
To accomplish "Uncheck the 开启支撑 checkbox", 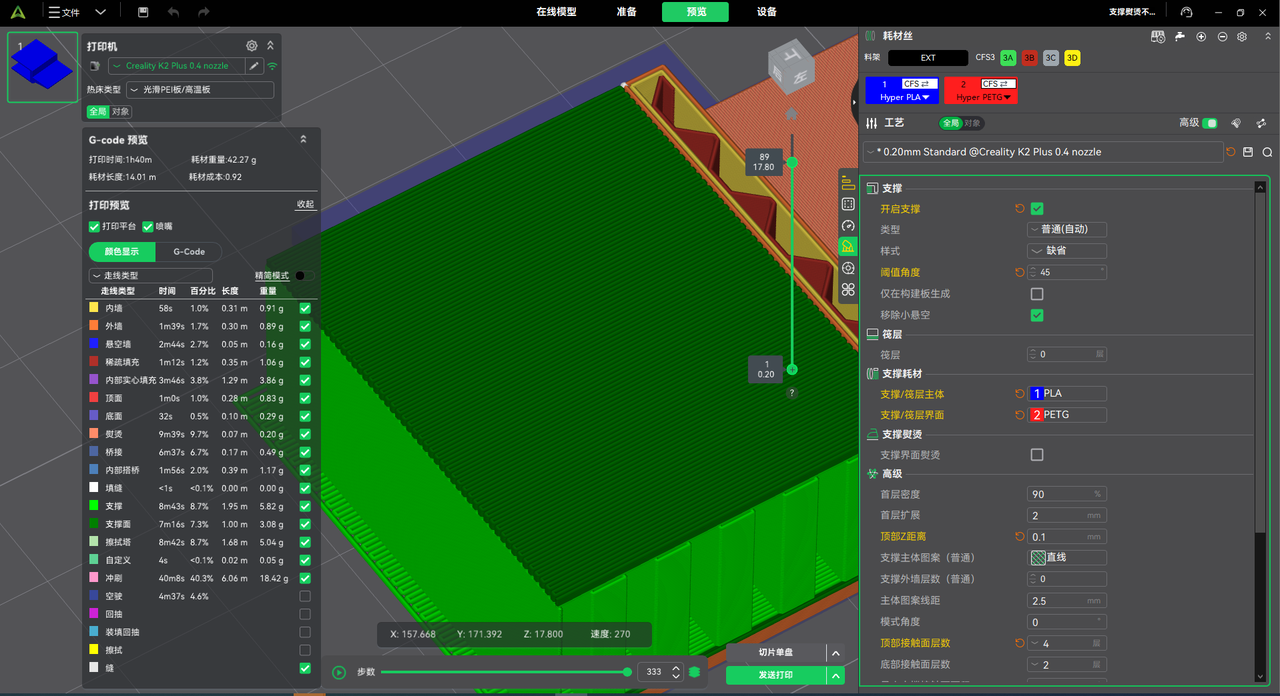I will tap(1037, 209).
